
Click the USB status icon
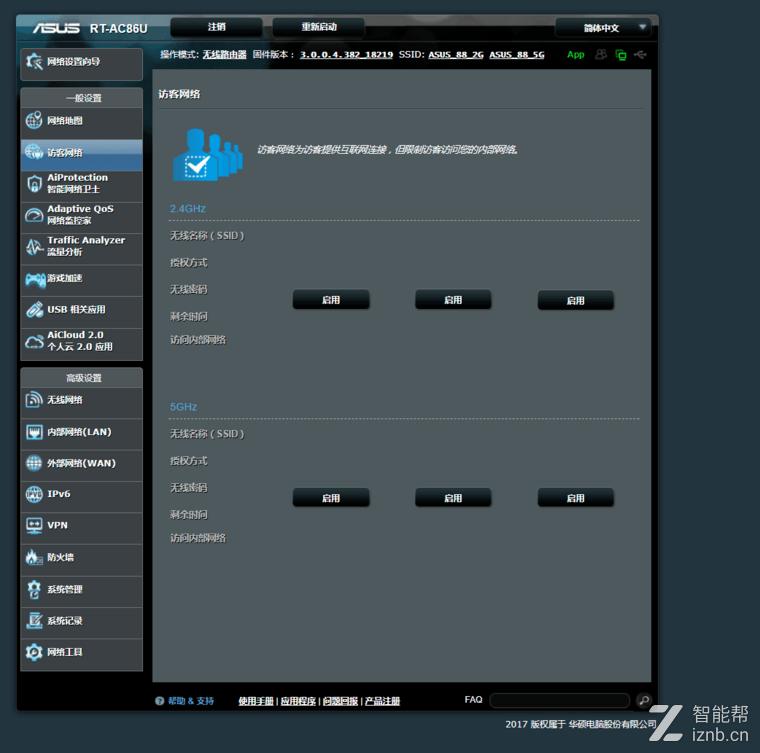coord(640,54)
